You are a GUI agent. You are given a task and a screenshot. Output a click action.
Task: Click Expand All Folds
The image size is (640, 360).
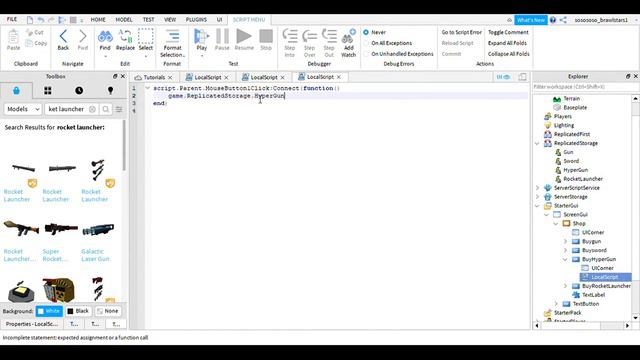[x=507, y=43]
